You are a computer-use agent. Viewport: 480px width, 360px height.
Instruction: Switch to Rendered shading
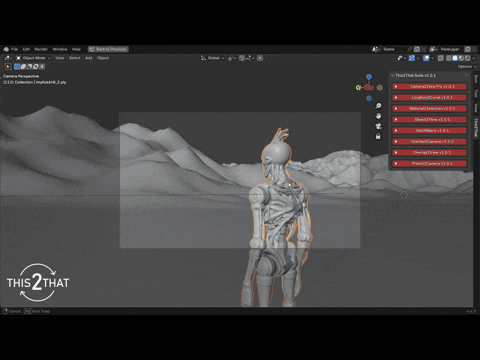pos(467,58)
